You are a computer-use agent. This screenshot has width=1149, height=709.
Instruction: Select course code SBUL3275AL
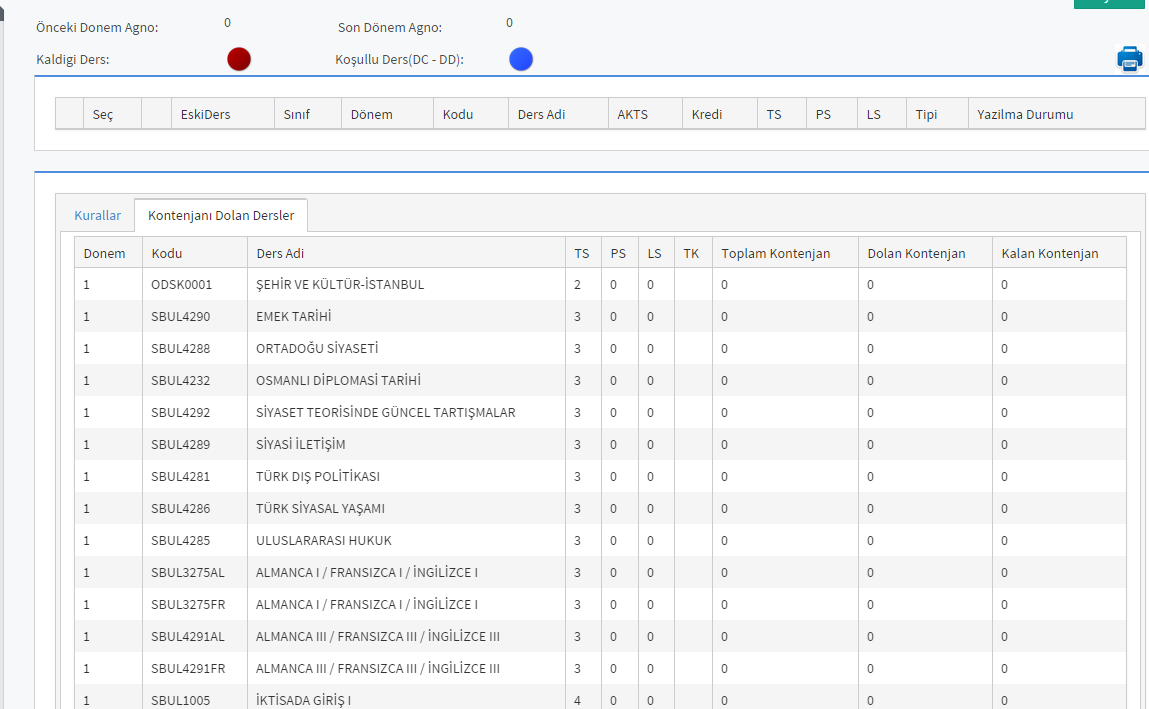point(188,573)
